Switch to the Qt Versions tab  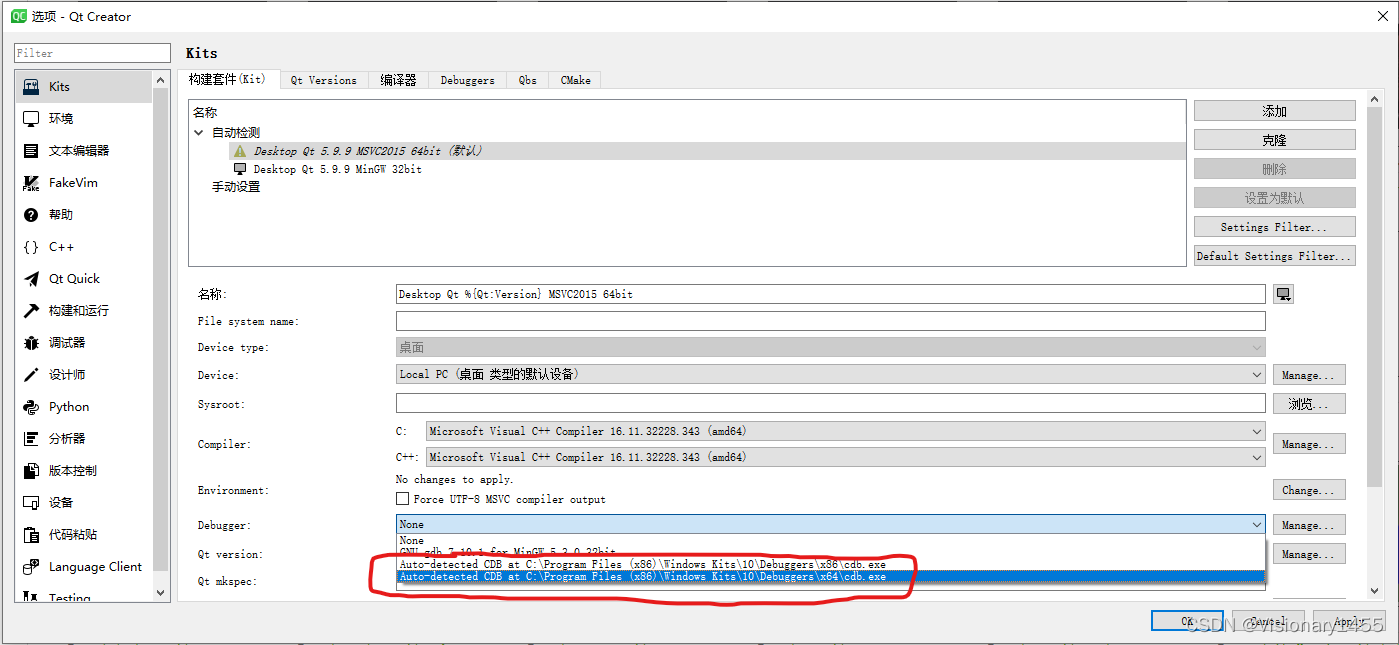point(324,80)
